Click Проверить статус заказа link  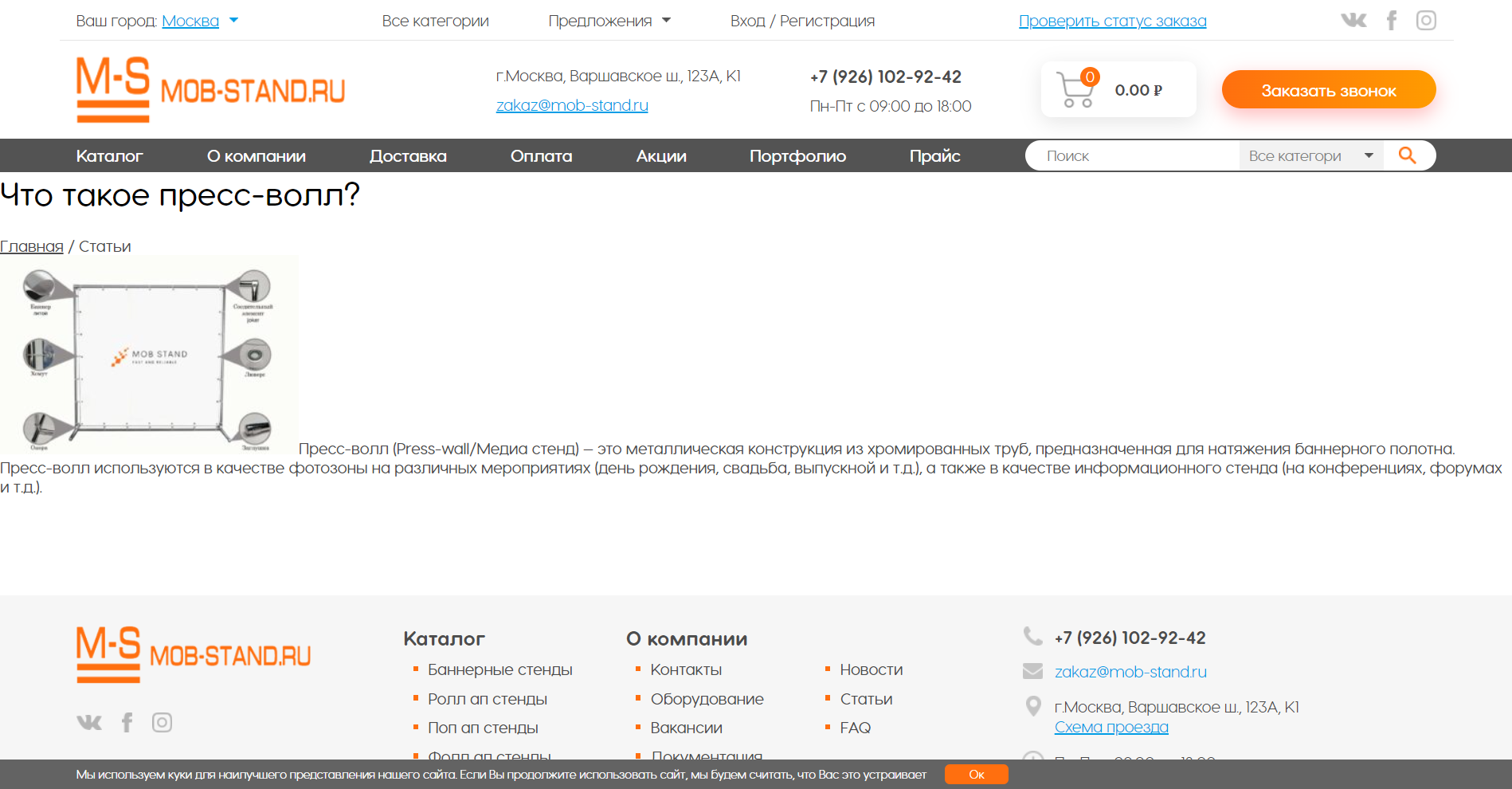click(1113, 21)
